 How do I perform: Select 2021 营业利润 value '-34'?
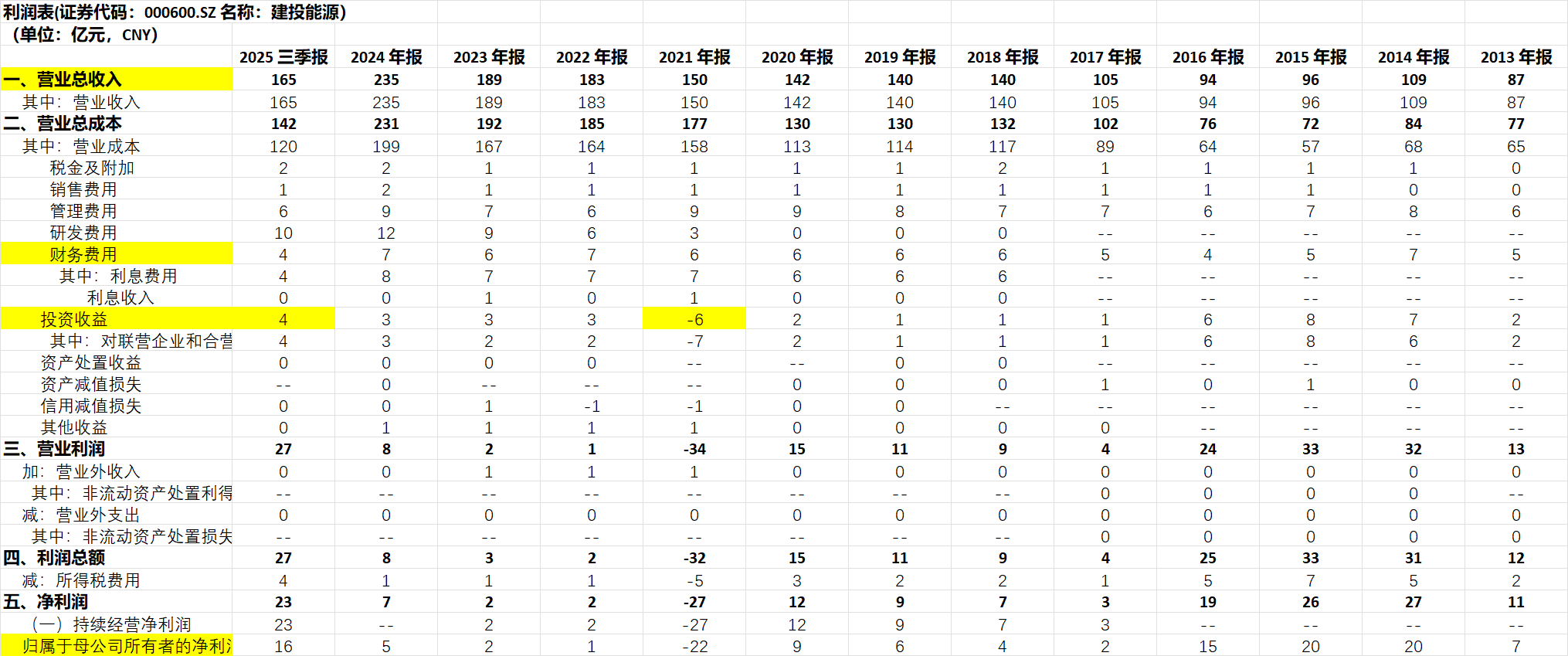click(x=694, y=449)
